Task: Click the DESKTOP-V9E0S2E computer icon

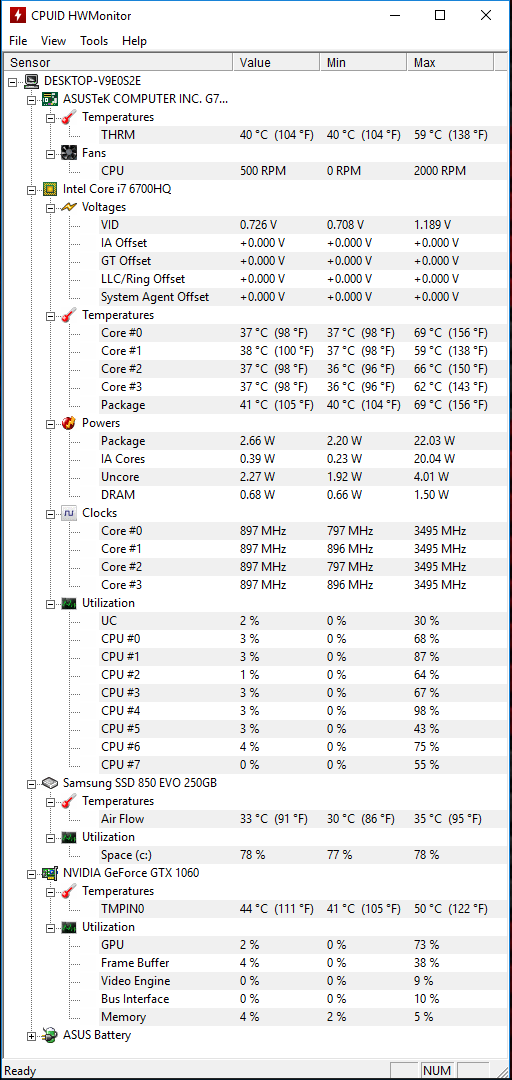Action: tap(32, 81)
